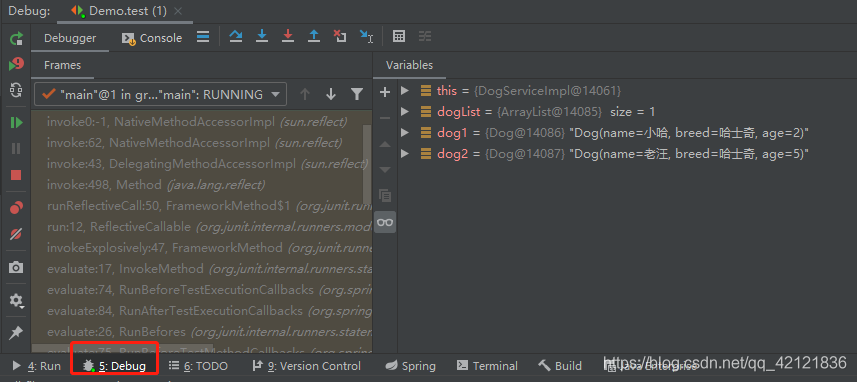
Task: Expand the dog2 variable node
Action: [x=404, y=154]
